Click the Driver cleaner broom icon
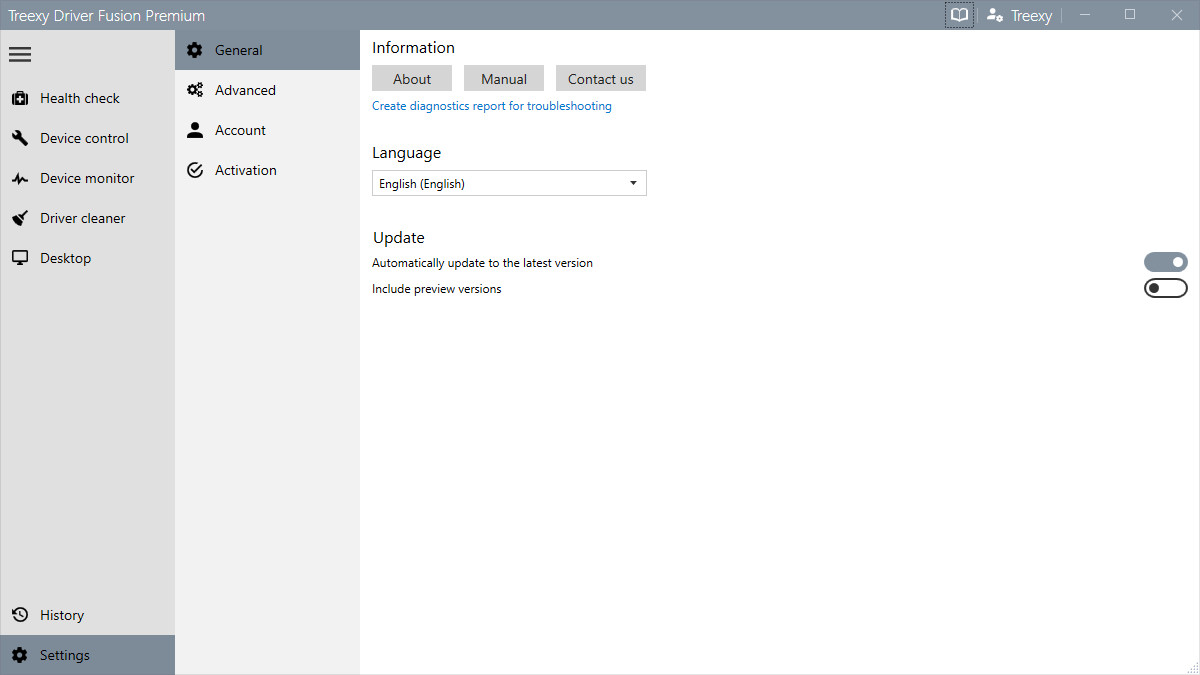 pyautogui.click(x=20, y=218)
